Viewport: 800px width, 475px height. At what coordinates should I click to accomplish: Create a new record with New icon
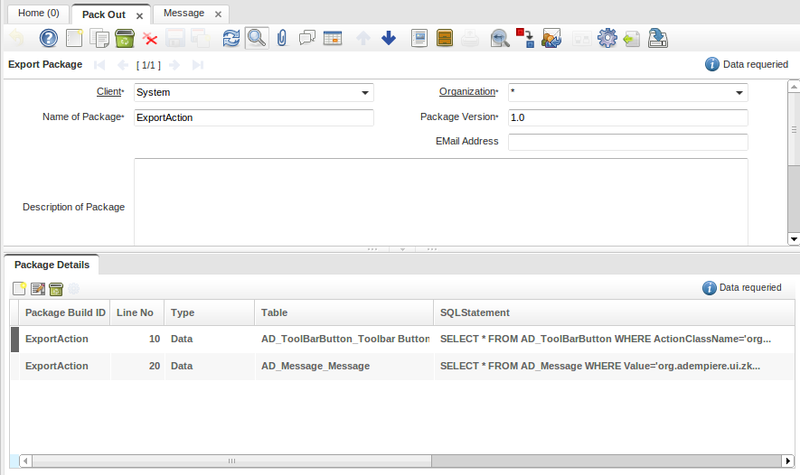coord(74,38)
